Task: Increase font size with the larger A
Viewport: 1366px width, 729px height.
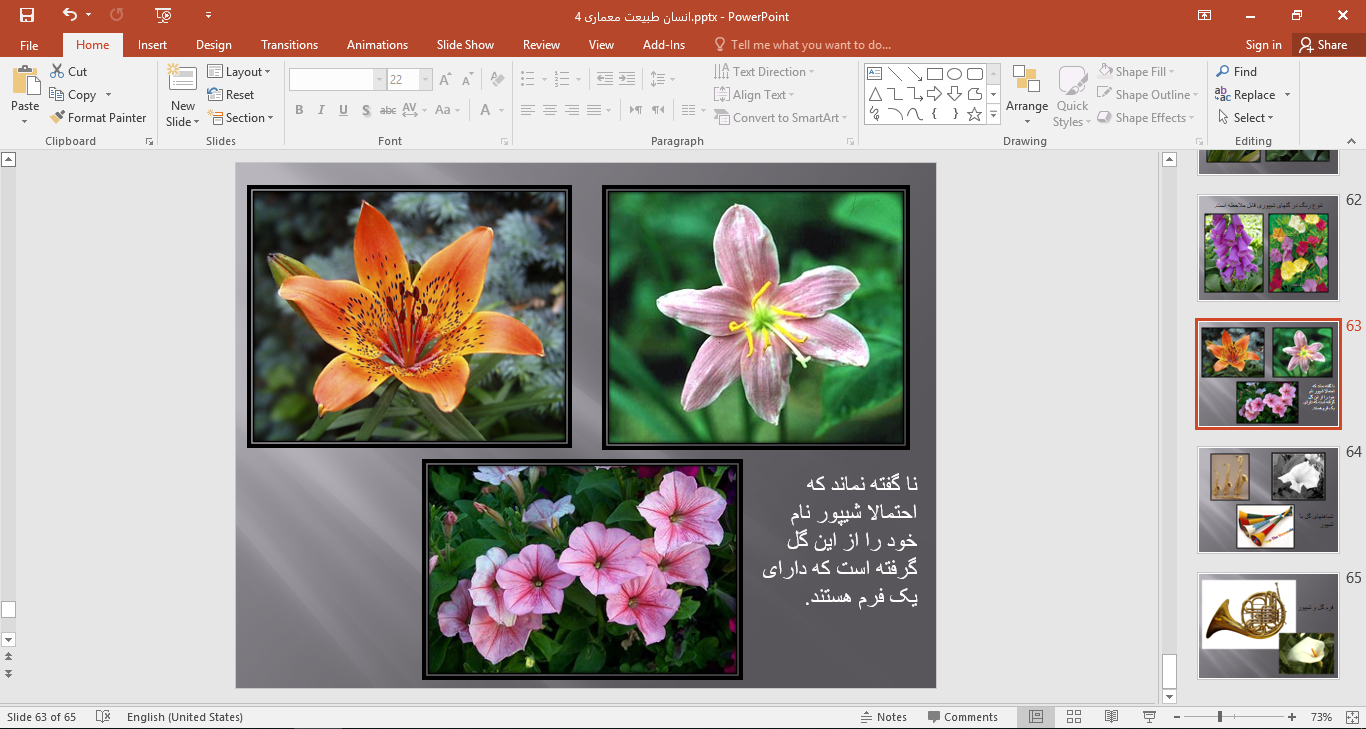Action: 445,80
